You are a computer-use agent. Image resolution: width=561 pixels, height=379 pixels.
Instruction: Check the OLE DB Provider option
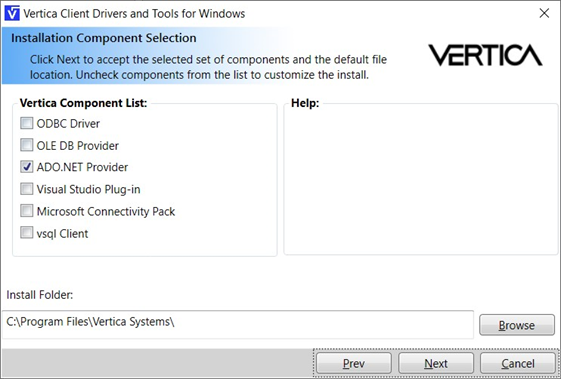[x=26, y=145]
